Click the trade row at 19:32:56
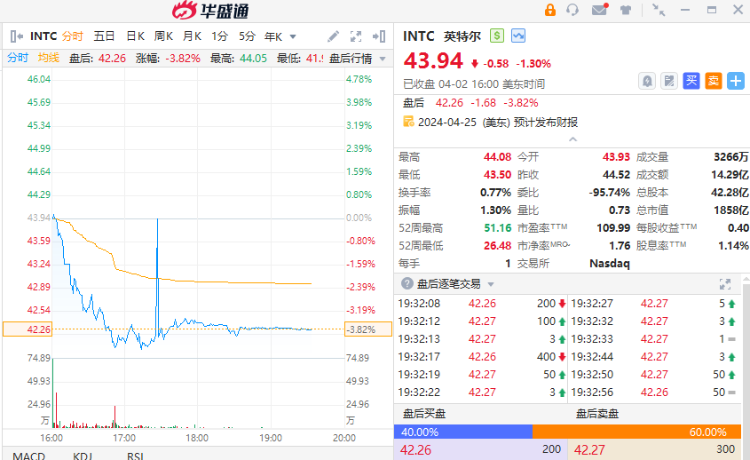This screenshot has height=460, width=750. point(654,392)
